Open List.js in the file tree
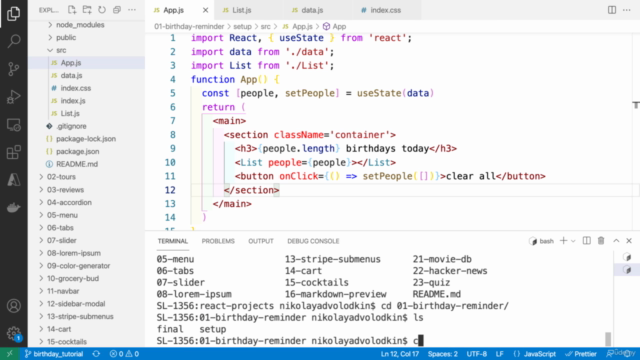The image size is (640, 360). click(x=70, y=113)
